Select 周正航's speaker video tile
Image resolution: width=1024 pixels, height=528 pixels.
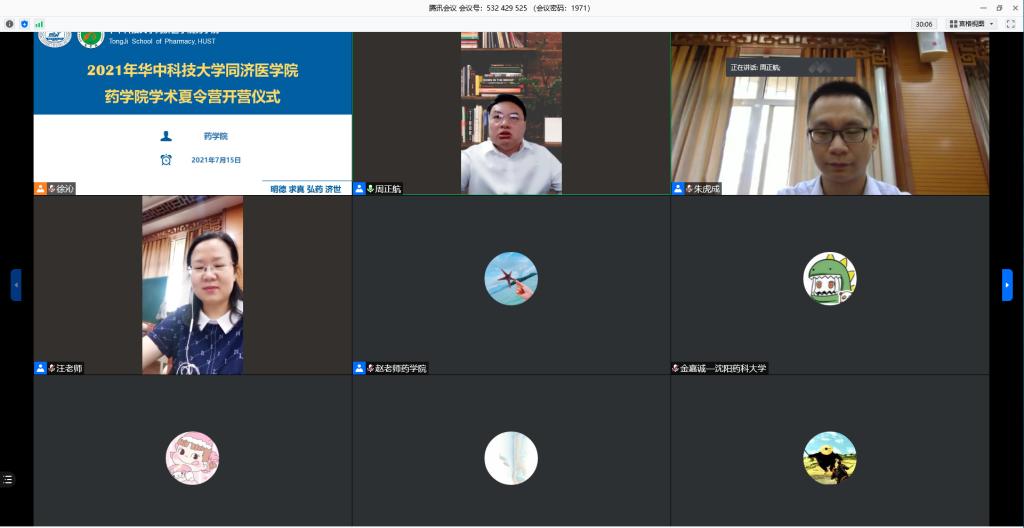point(511,112)
